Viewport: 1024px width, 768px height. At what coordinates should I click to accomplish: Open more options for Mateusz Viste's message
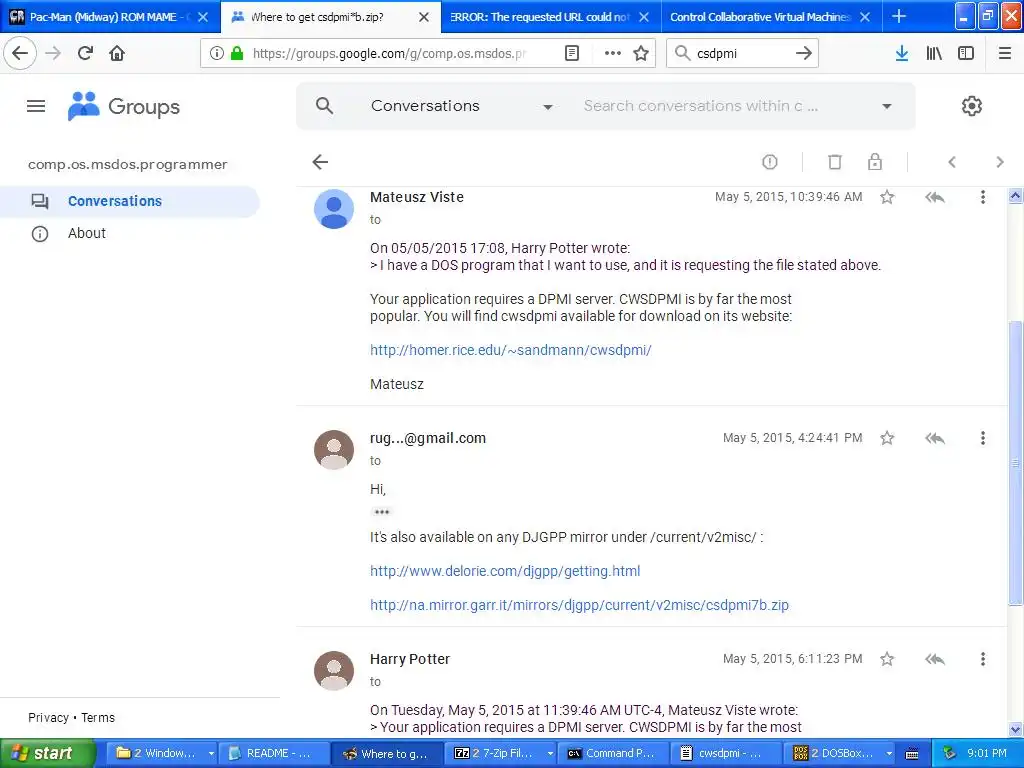983,197
